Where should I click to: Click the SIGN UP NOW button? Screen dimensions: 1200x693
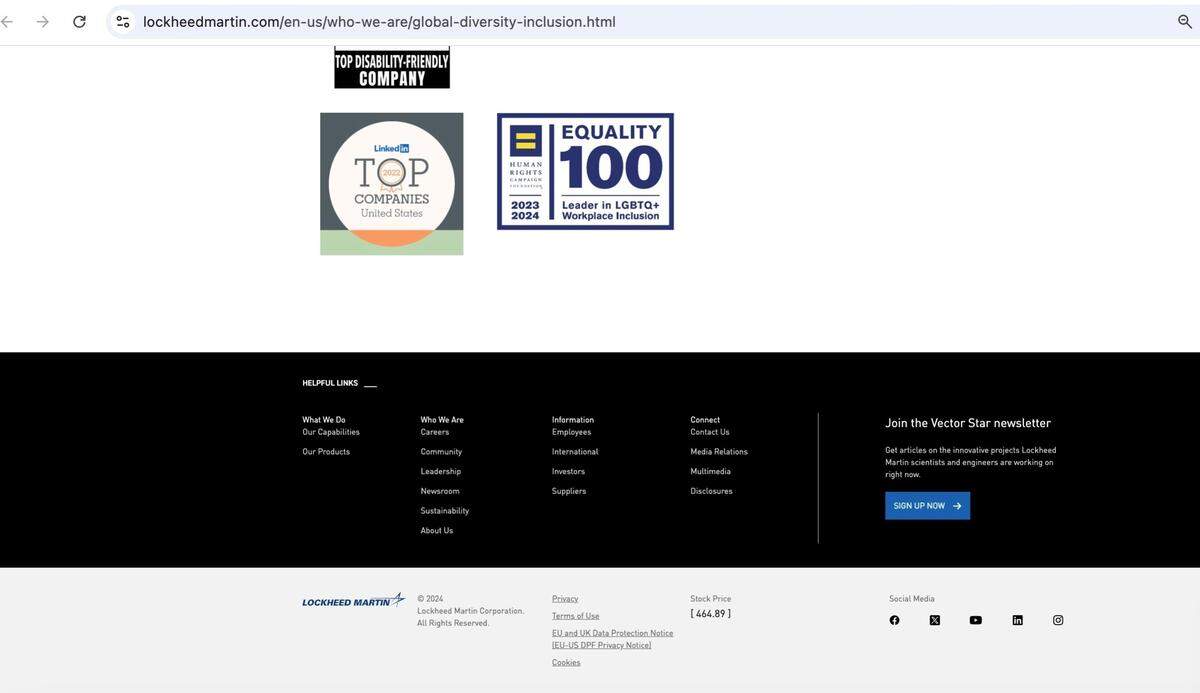point(927,505)
